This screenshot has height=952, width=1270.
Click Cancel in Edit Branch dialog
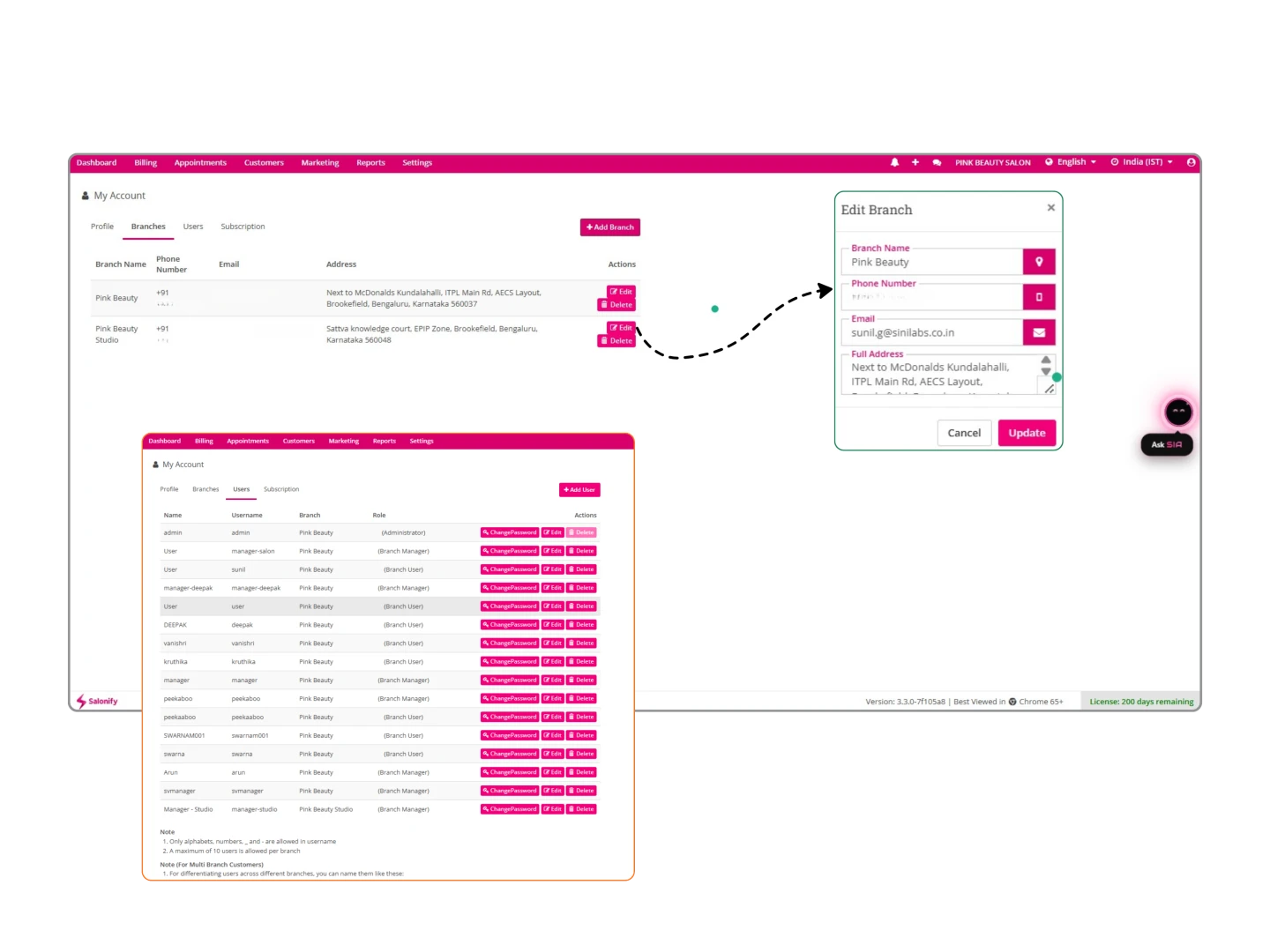964,433
